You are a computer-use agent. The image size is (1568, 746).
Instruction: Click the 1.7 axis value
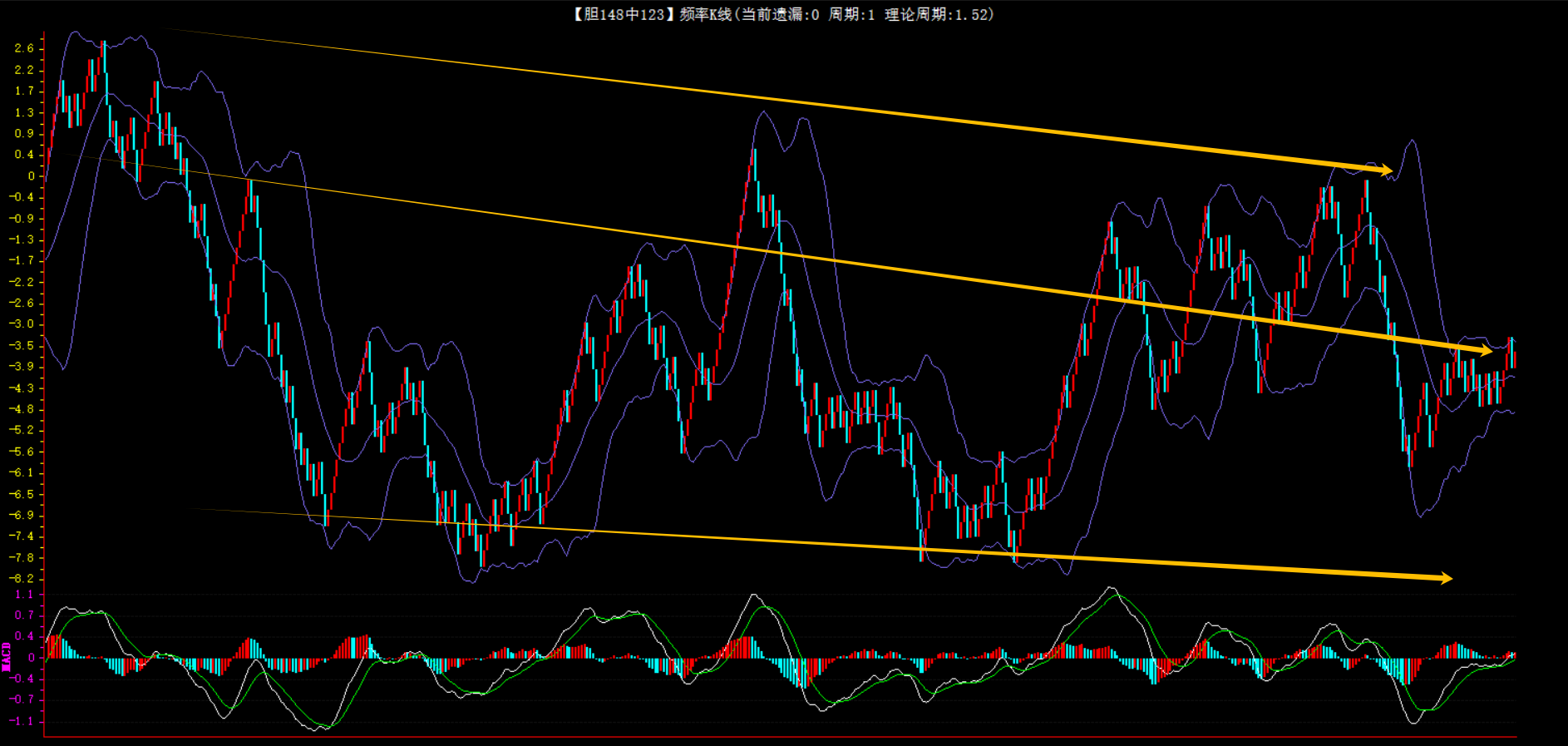pos(24,91)
